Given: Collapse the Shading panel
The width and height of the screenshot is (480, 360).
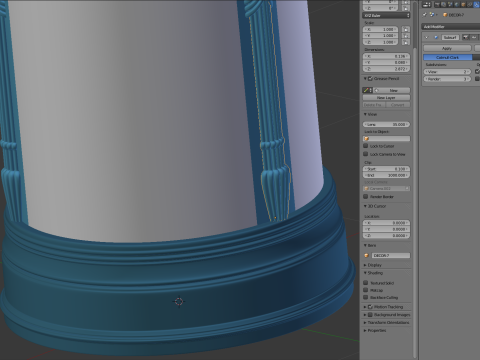Looking at the screenshot, I should 366,273.
